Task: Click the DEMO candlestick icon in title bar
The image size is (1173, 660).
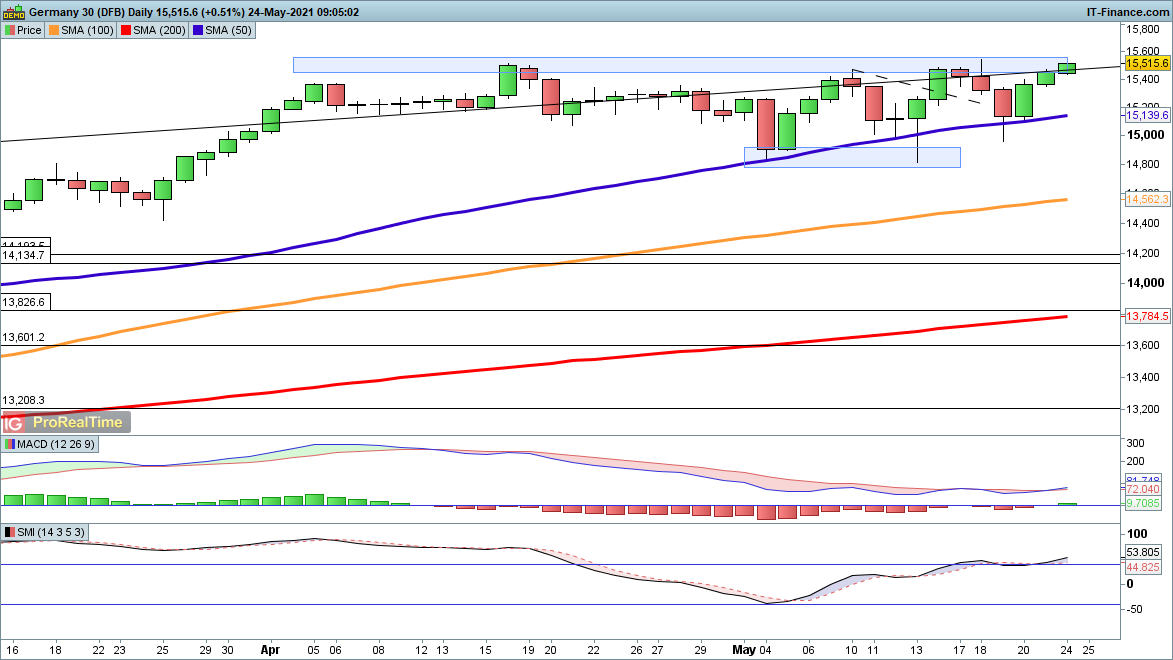Action: (x=14, y=11)
